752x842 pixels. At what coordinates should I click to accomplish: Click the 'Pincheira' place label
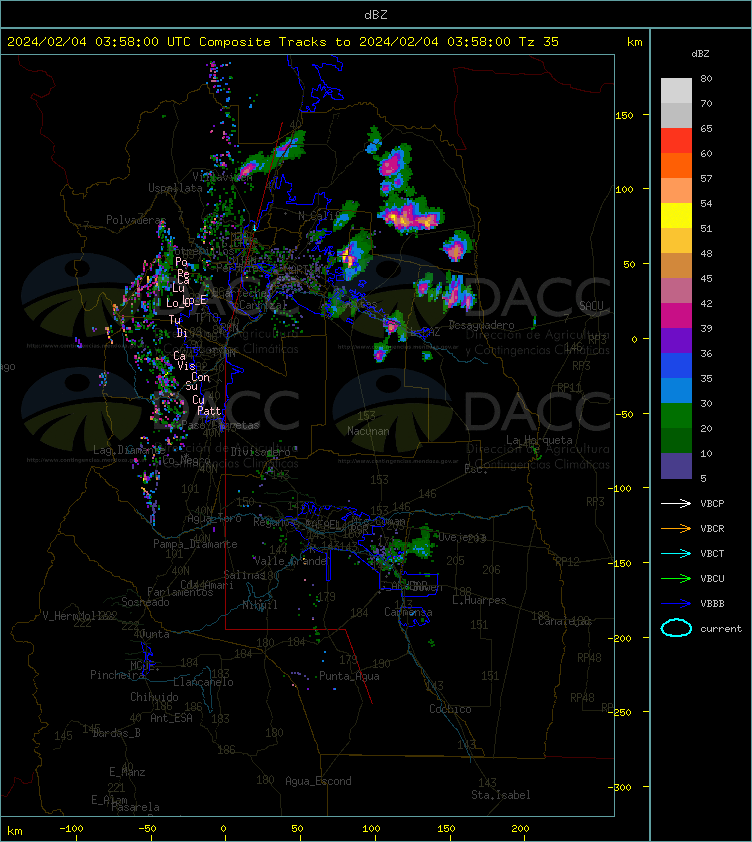(117, 675)
